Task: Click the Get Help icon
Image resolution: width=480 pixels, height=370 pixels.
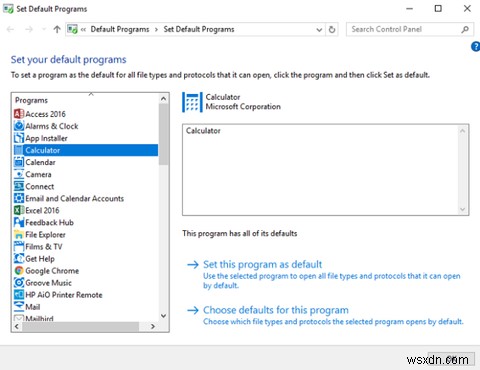Action: click(19, 259)
